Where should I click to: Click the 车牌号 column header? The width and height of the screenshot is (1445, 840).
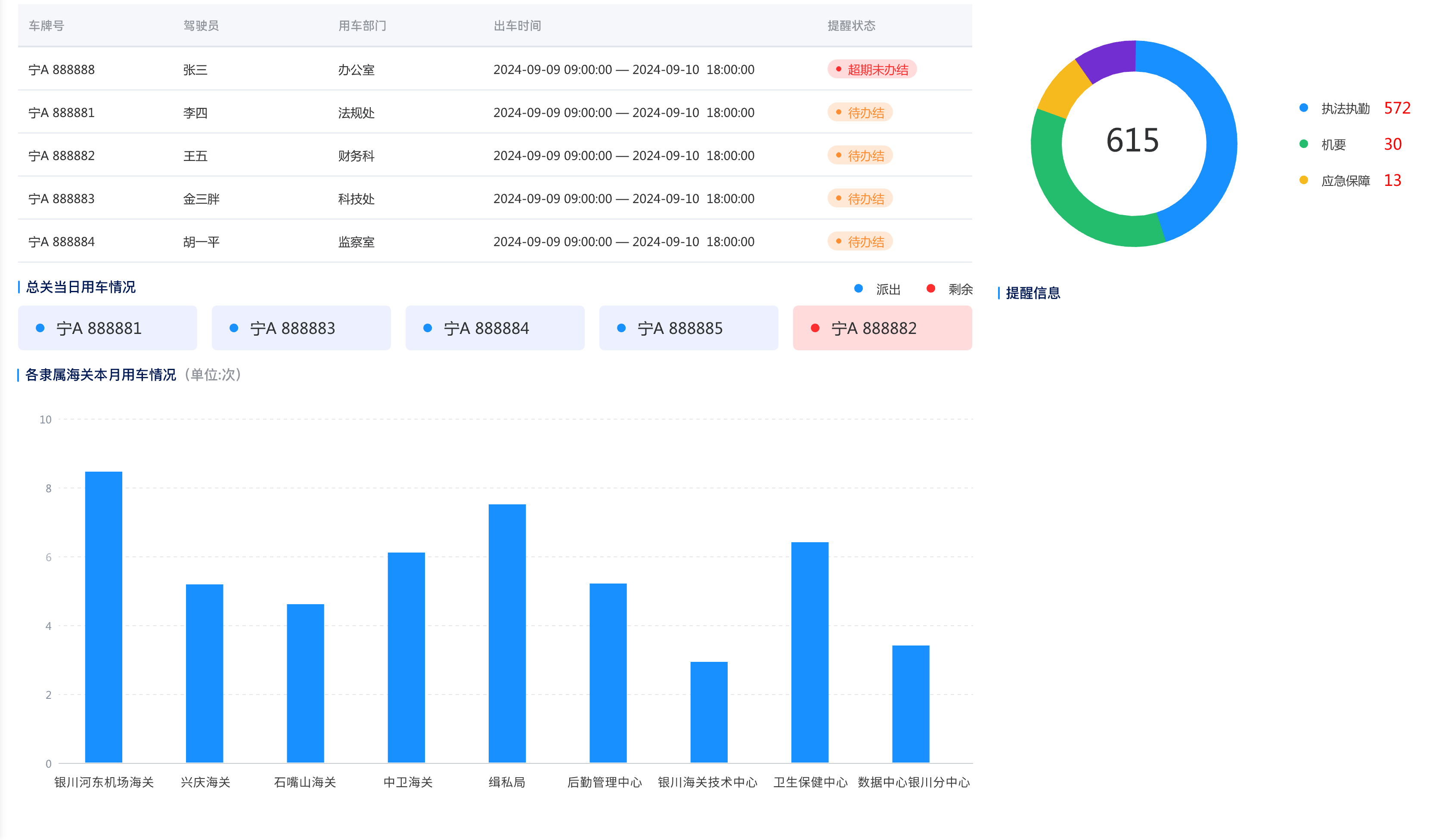[47, 26]
